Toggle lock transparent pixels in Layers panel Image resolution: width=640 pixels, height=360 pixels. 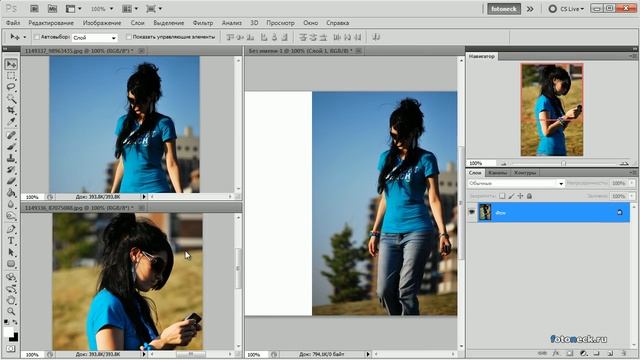[502, 196]
